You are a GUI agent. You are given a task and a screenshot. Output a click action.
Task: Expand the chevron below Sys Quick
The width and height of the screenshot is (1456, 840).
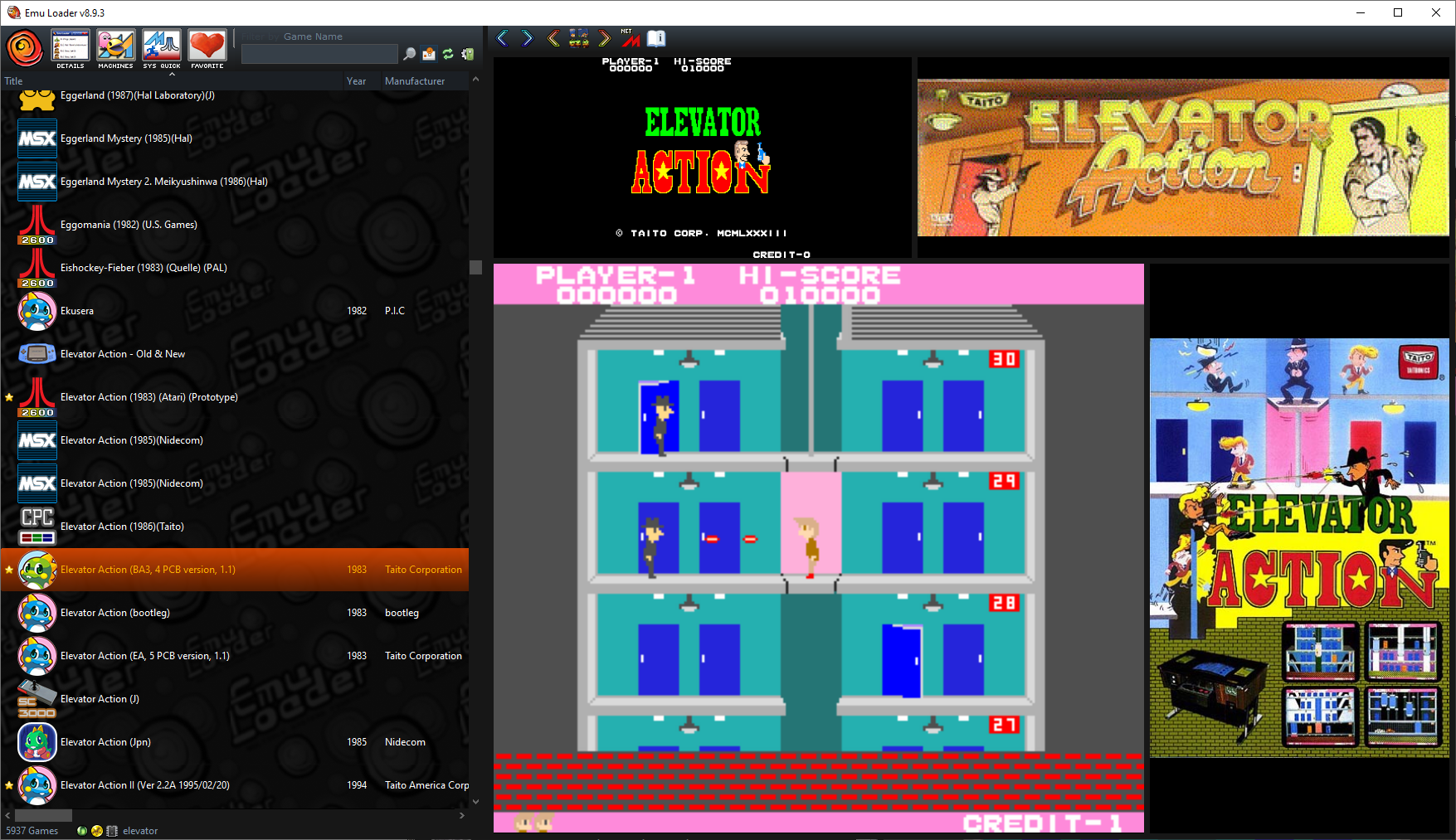click(172, 75)
